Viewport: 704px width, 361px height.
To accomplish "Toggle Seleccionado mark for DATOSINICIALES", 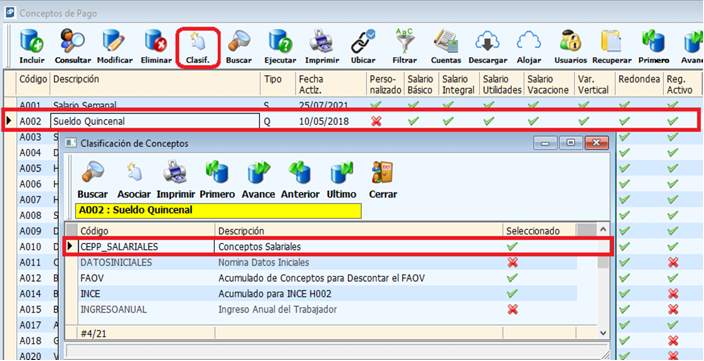I will click(x=512, y=262).
